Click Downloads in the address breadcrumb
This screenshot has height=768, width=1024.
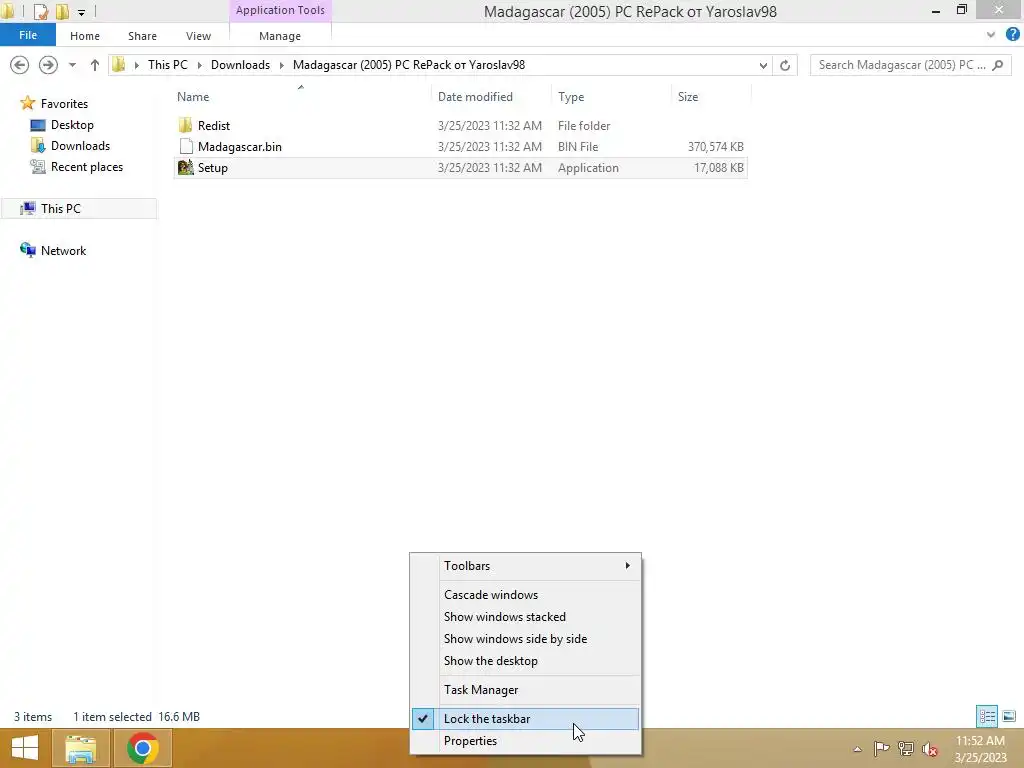(x=240, y=65)
